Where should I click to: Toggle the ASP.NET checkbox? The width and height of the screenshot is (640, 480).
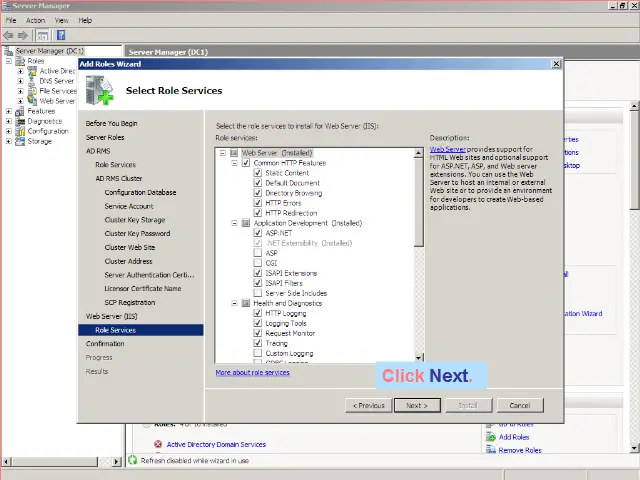coord(258,233)
